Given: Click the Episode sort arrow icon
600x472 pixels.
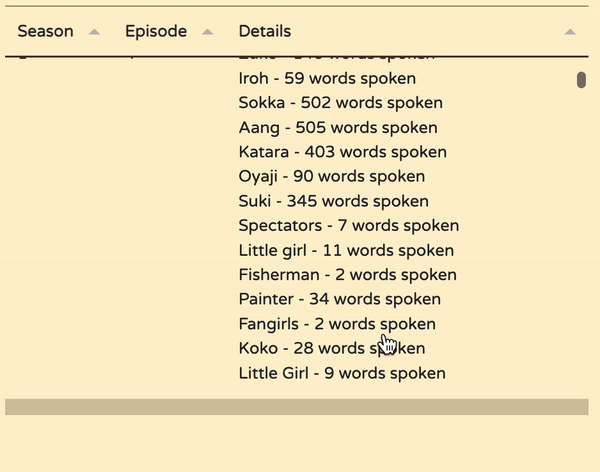Looking at the screenshot, I should (x=207, y=32).
